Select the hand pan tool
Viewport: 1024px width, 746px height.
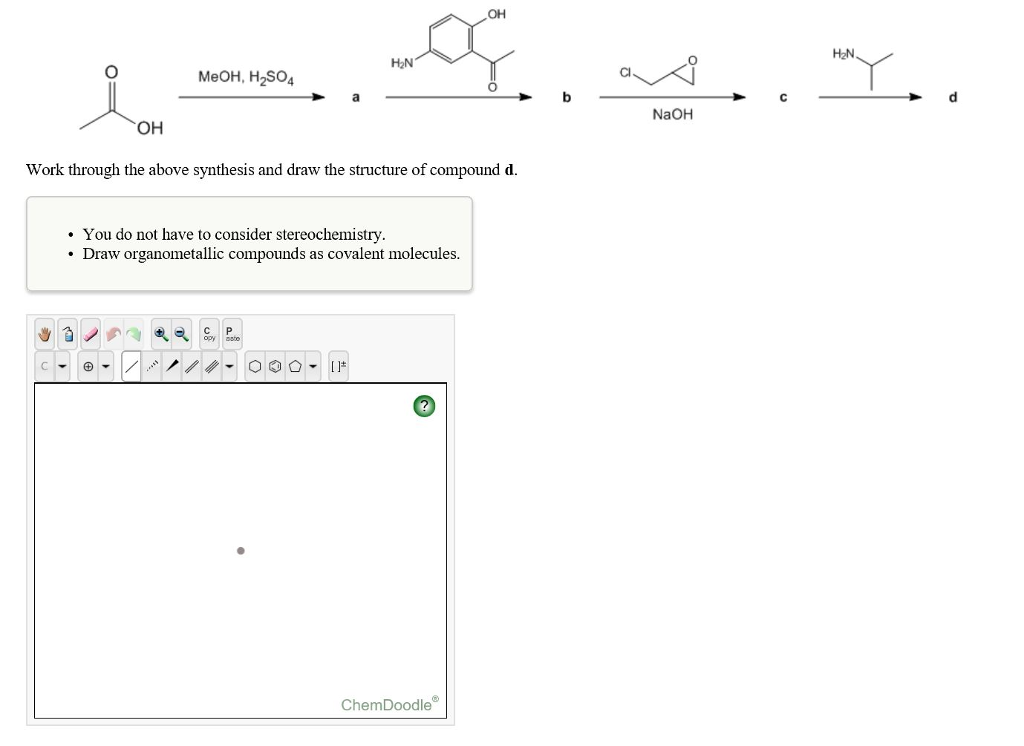[x=45, y=333]
